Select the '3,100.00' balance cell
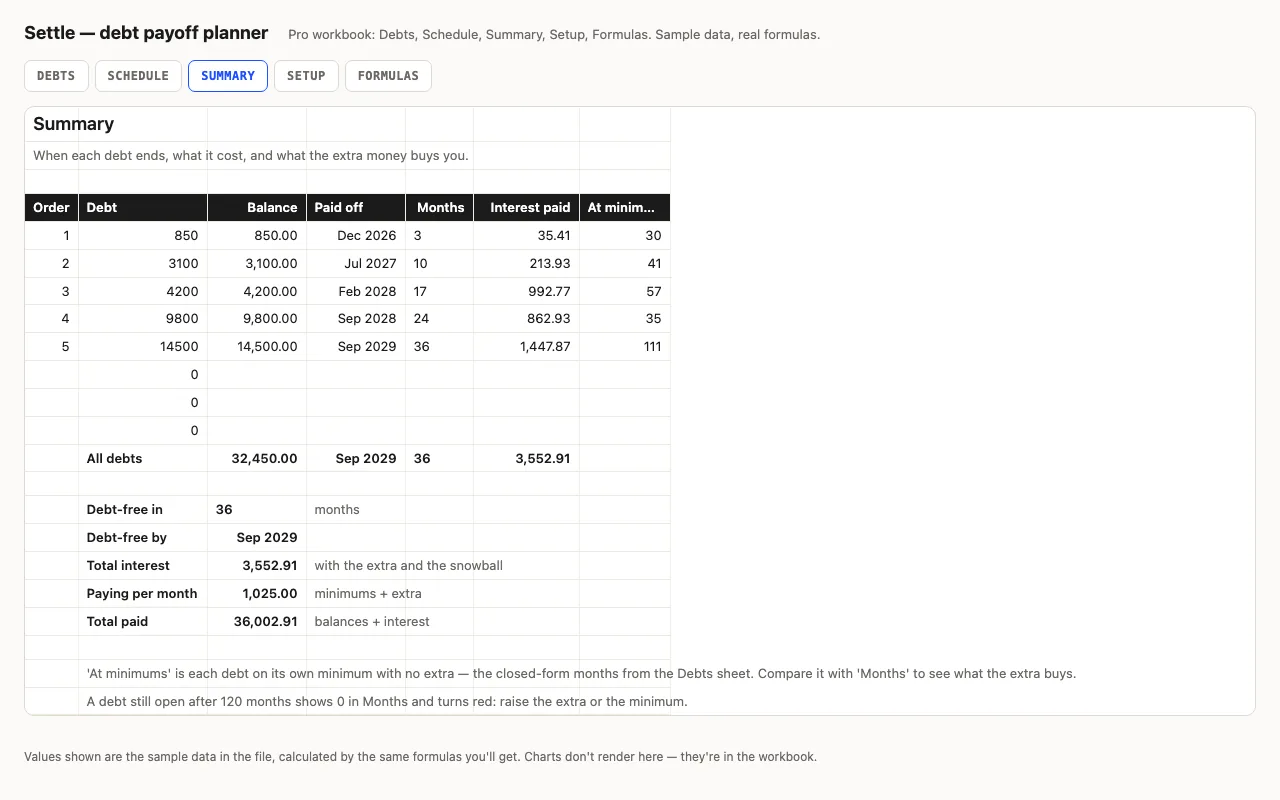This screenshot has width=1280, height=800. 257,263
